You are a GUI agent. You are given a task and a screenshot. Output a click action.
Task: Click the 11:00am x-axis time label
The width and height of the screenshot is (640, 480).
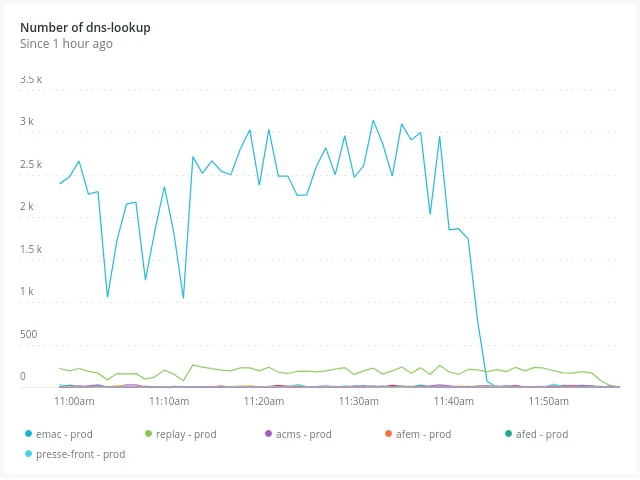point(74,401)
